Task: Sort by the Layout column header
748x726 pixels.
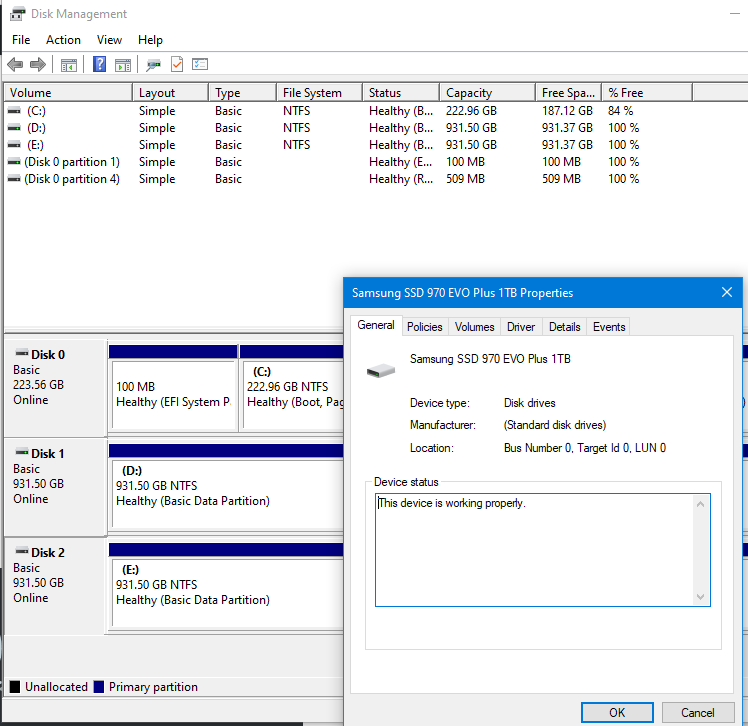Action: [x=170, y=93]
